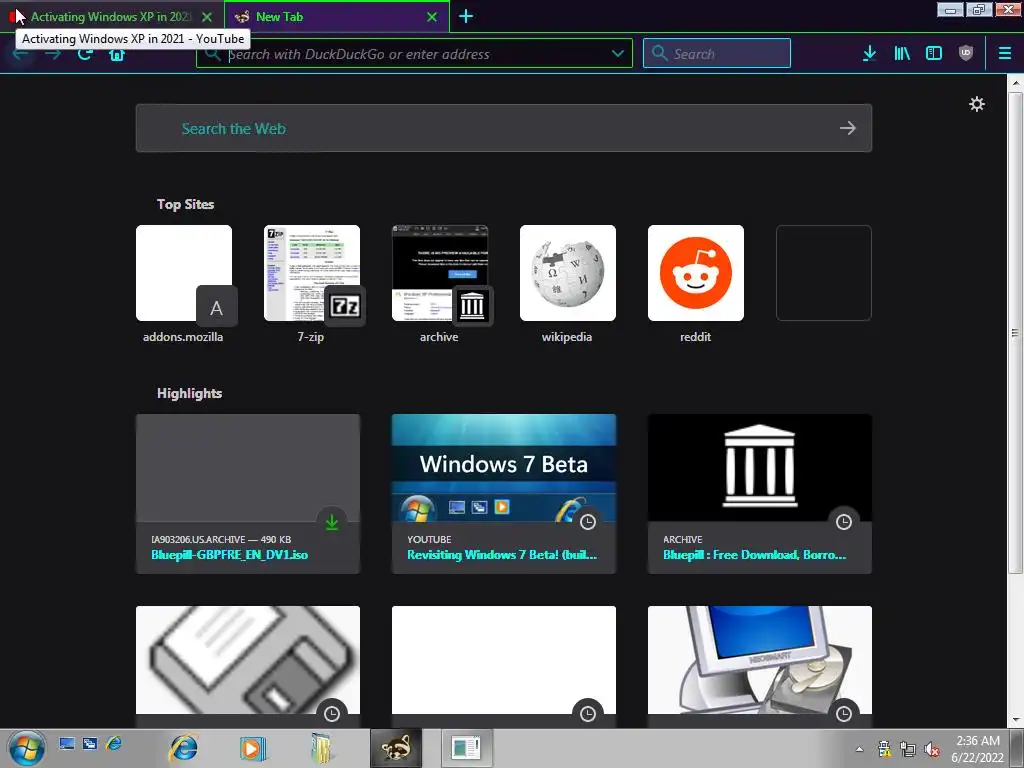Click the toolbar Search box

[716, 54]
